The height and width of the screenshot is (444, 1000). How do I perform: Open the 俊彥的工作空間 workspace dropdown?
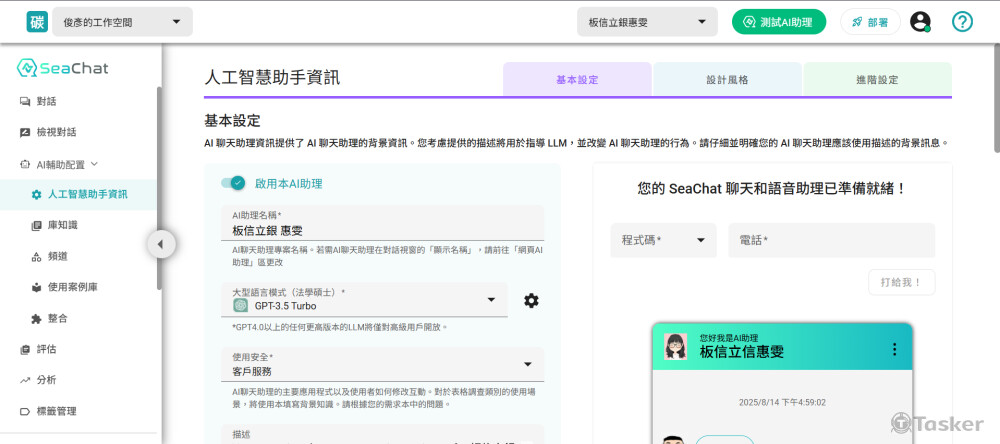point(122,22)
